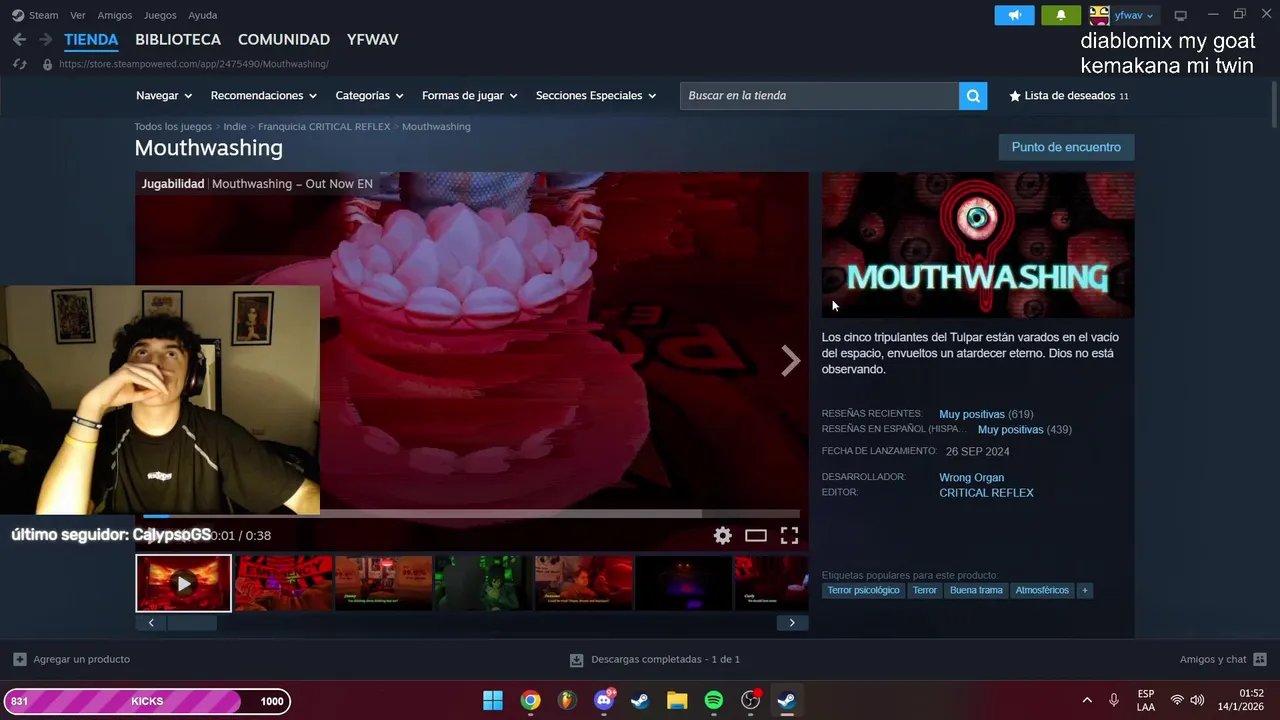This screenshot has width=1280, height=720.
Task: Open Lista de deseados
Action: tap(1069, 96)
